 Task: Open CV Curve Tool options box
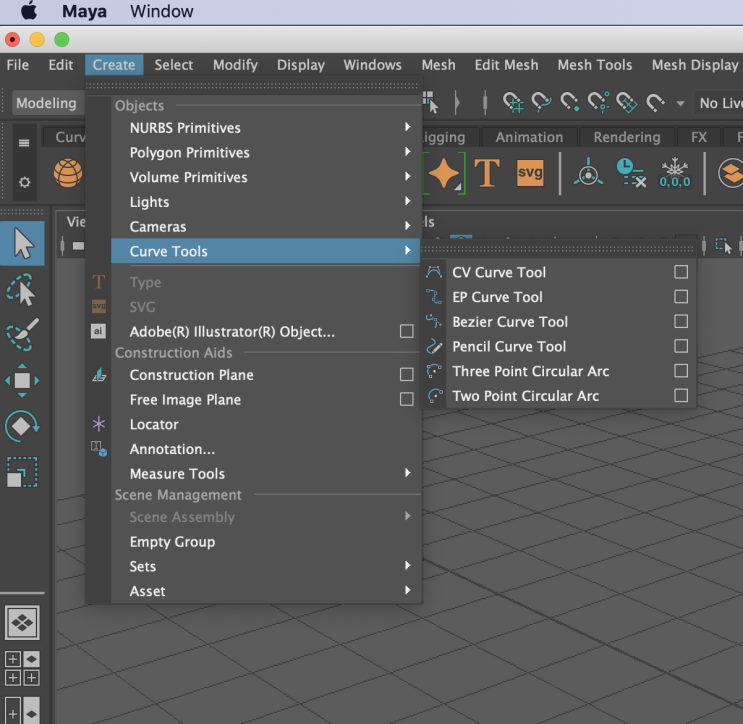coord(681,272)
